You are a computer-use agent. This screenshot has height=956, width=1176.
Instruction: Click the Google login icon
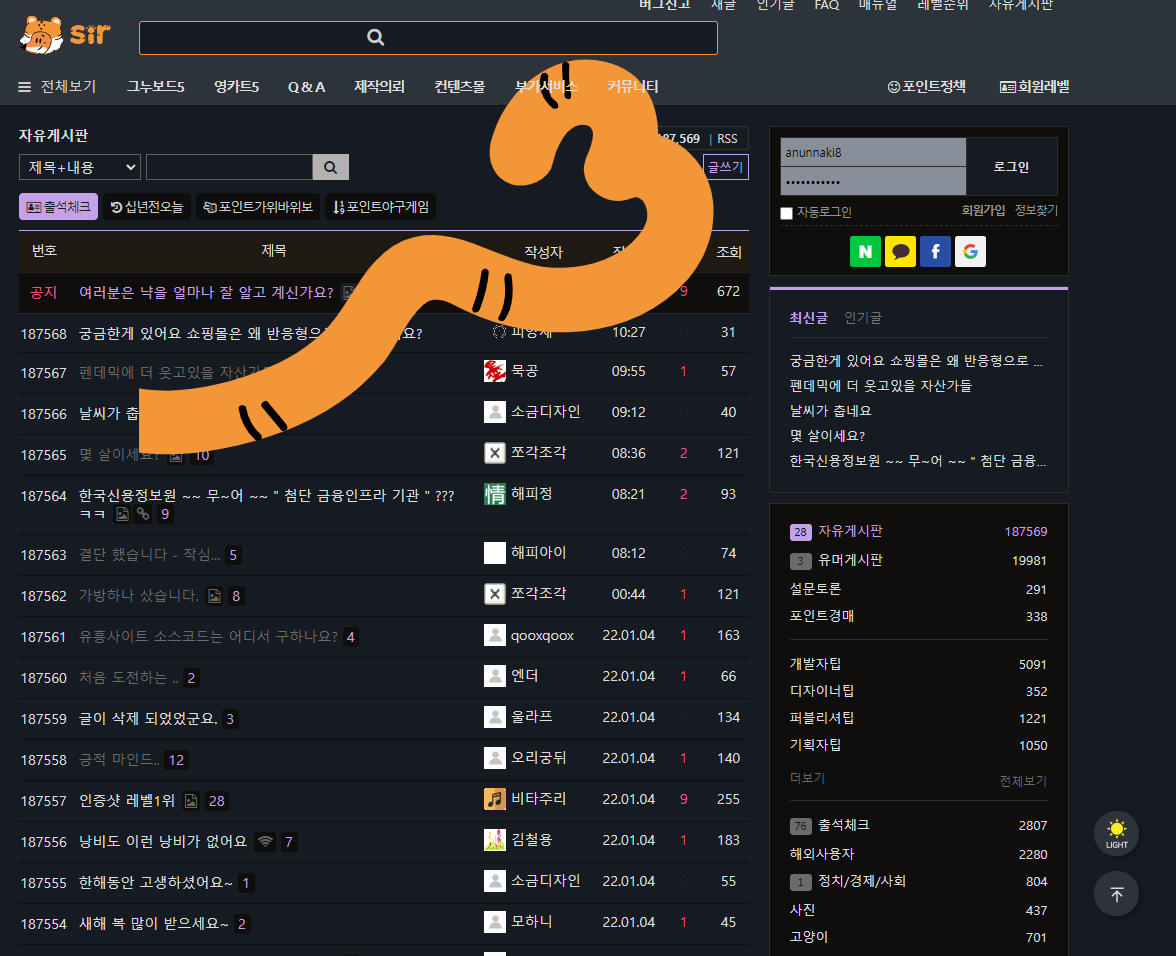click(x=970, y=252)
